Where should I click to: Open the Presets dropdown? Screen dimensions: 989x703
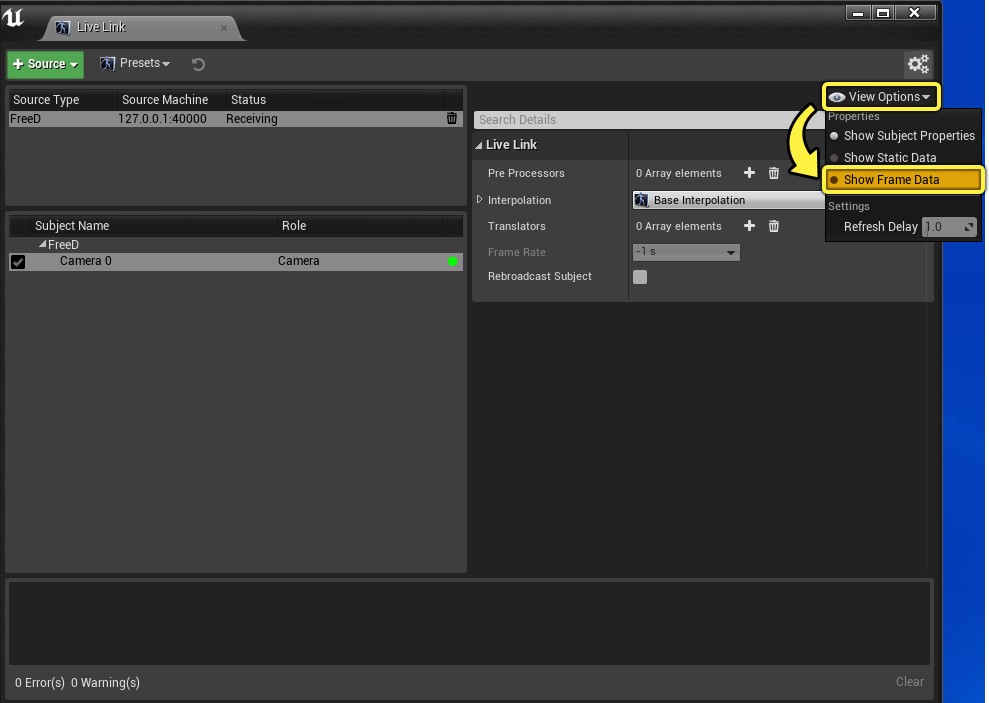coord(135,63)
